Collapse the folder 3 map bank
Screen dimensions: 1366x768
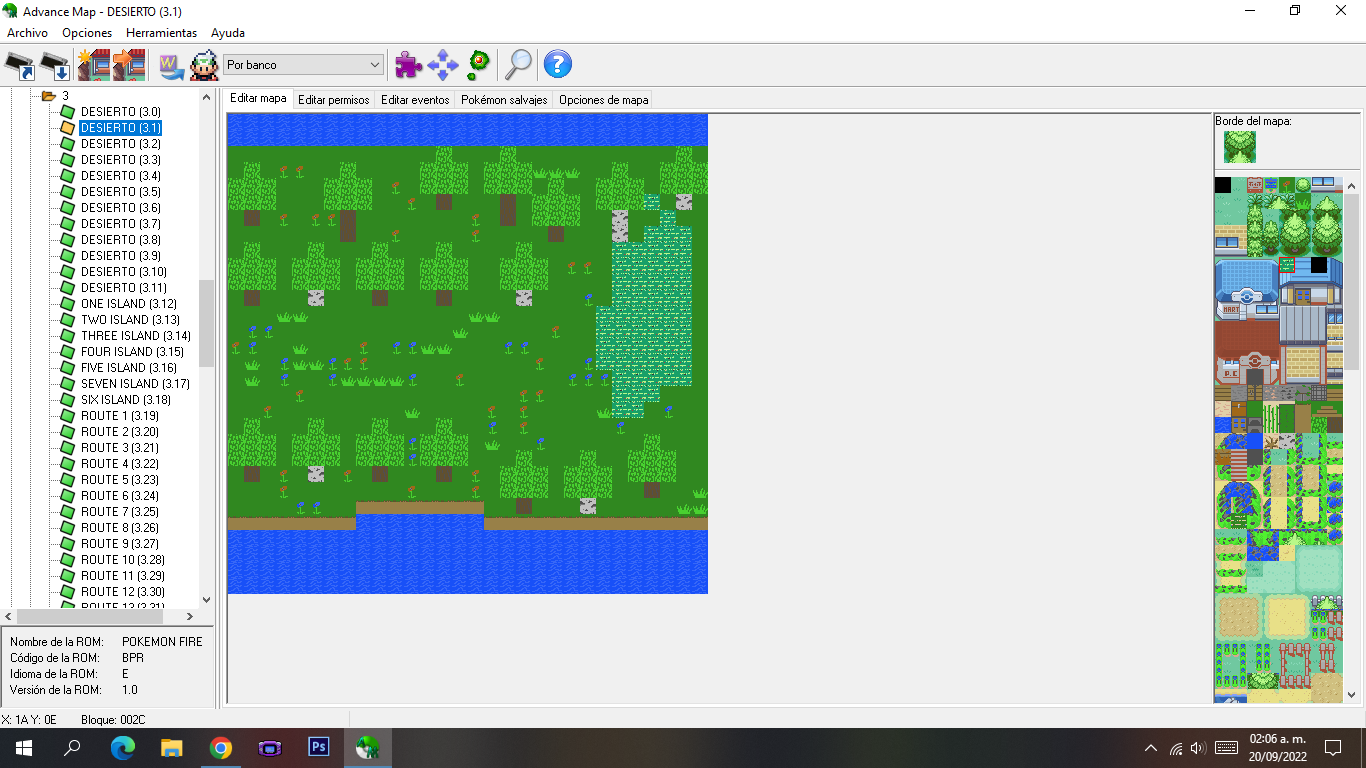coord(48,96)
